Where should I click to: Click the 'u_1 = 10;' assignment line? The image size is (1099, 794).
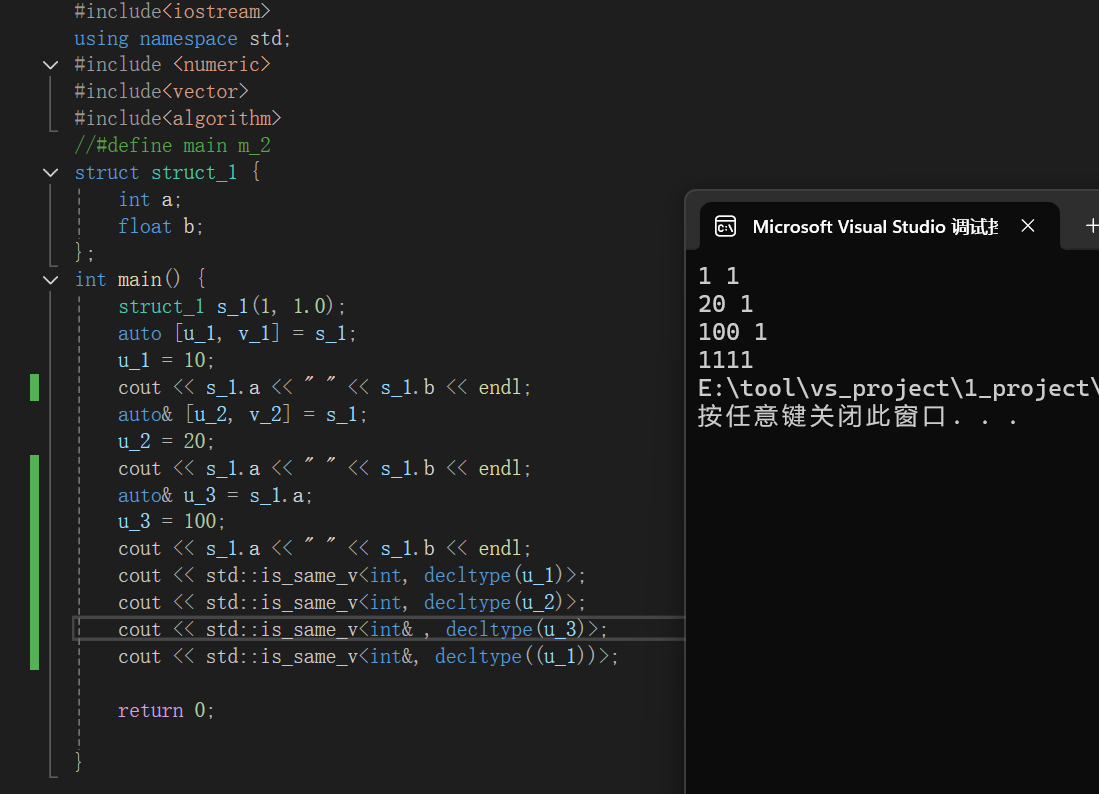pyautogui.click(x=166, y=360)
